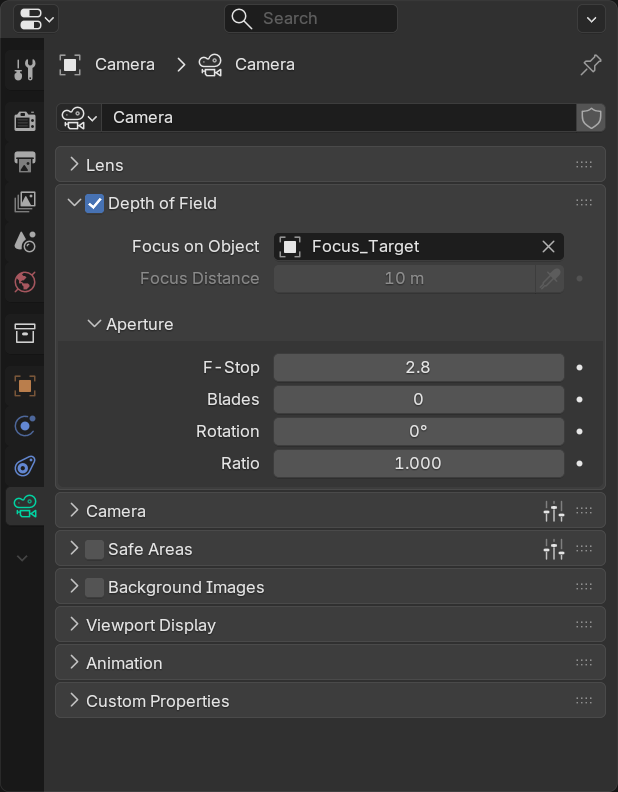Open the Object properties tab
The height and width of the screenshot is (792, 618).
pos(25,386)
